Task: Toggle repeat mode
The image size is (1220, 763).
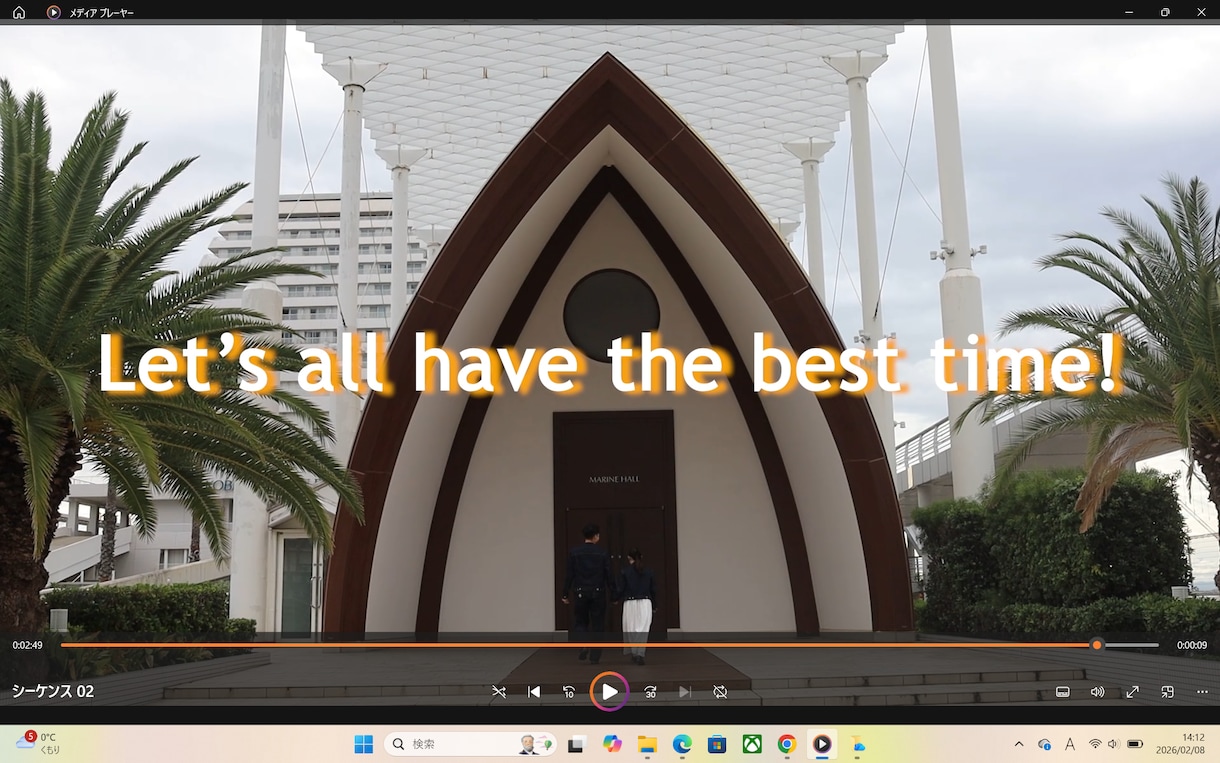Action: [720, 692]
